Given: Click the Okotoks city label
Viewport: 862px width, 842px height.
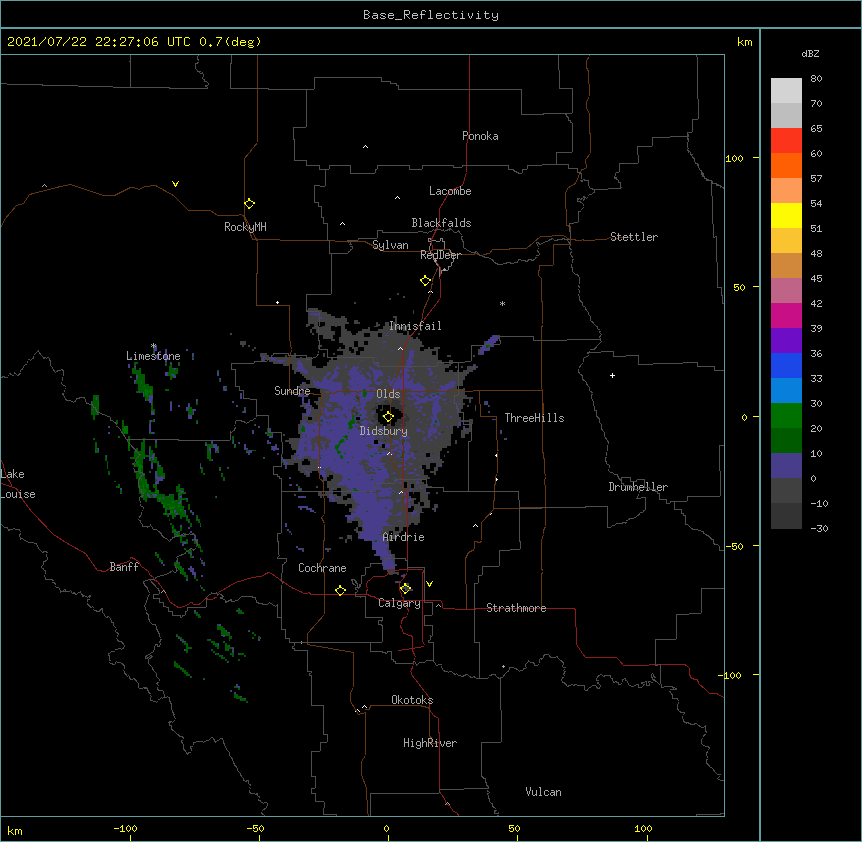Looking at the screenshot, I should (x=412, y=700).
